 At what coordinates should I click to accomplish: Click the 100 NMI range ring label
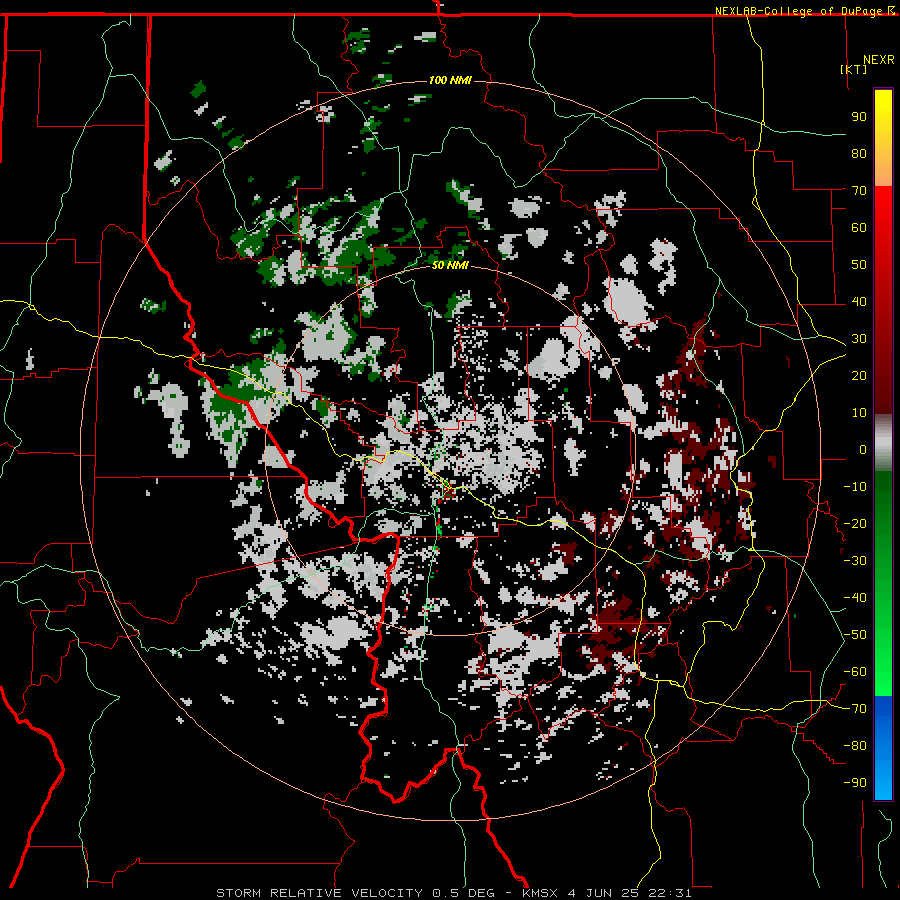[x=450, y=80]
